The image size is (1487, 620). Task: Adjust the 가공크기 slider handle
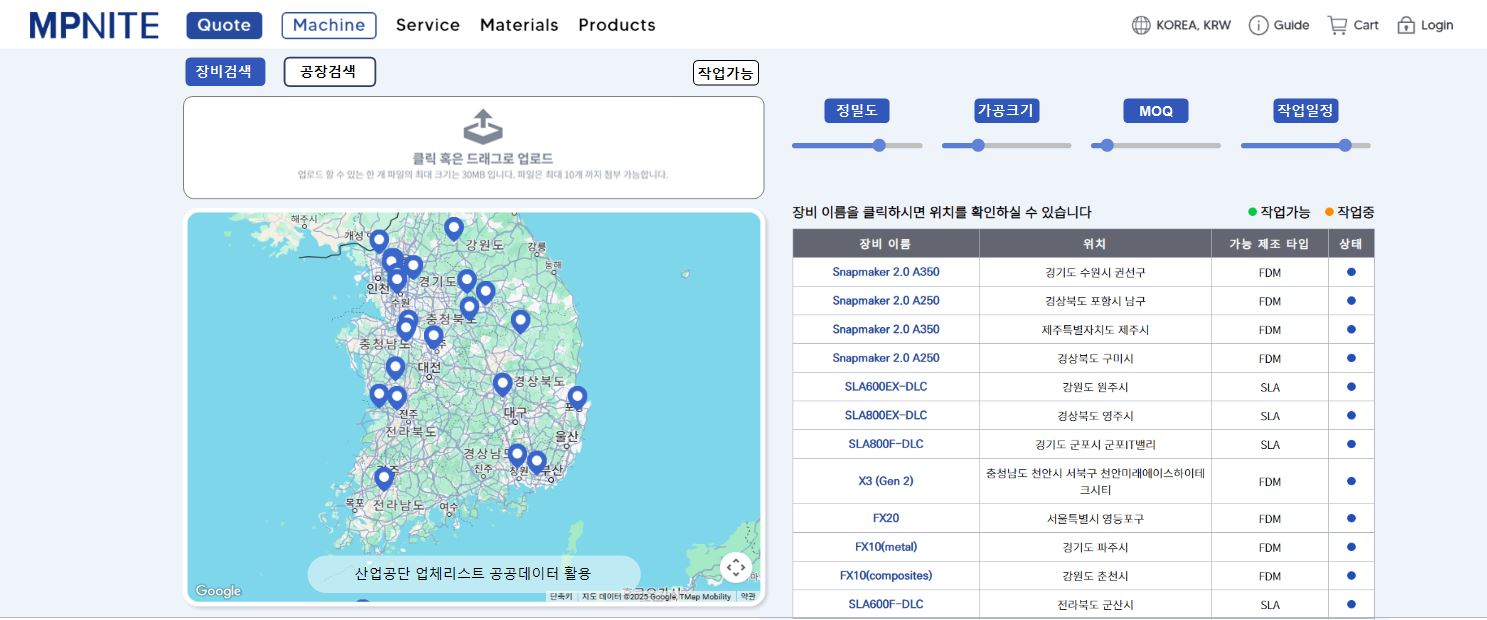pos(978,145)
